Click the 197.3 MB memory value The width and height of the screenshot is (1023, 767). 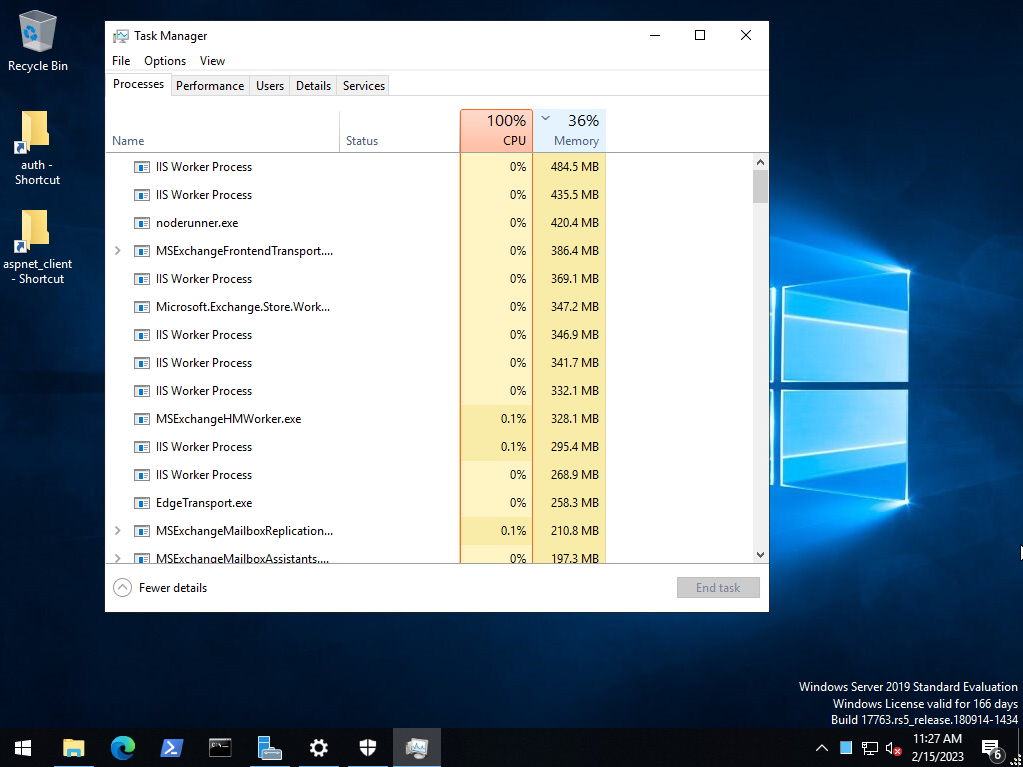(x=574, y=558)
